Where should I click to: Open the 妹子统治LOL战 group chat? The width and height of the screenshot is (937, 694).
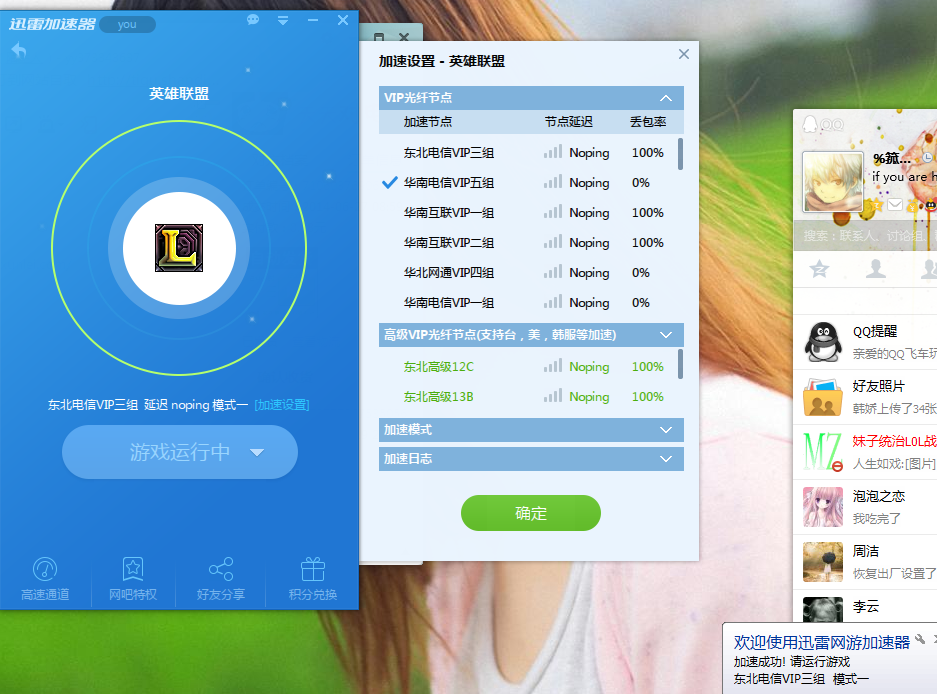[865, 452]
